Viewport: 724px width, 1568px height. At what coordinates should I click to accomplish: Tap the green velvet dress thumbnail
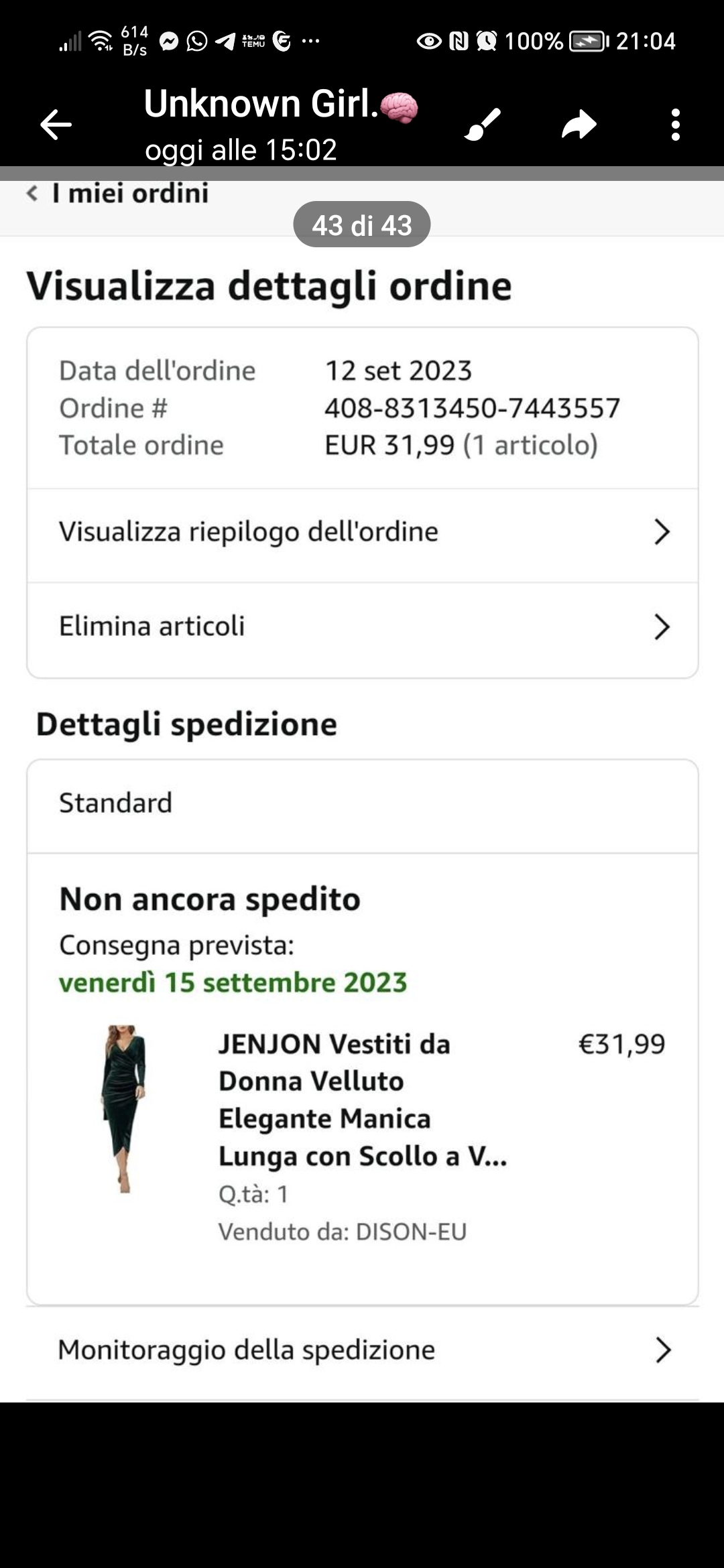pos(124,1109)
